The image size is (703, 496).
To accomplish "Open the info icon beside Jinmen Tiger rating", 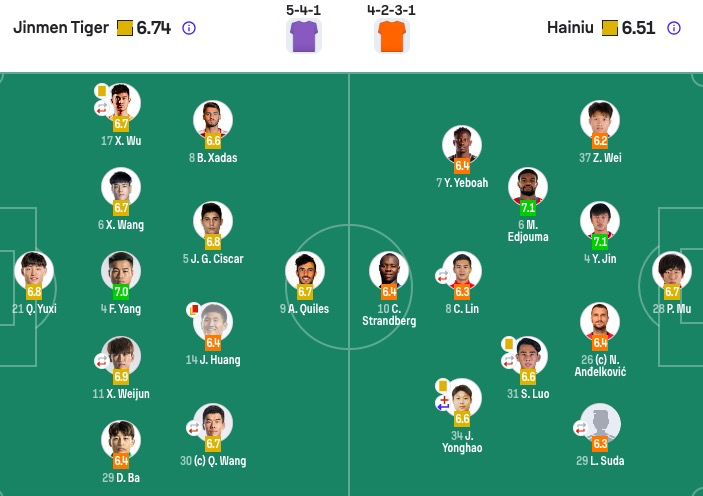I will [x=189, y=28].
